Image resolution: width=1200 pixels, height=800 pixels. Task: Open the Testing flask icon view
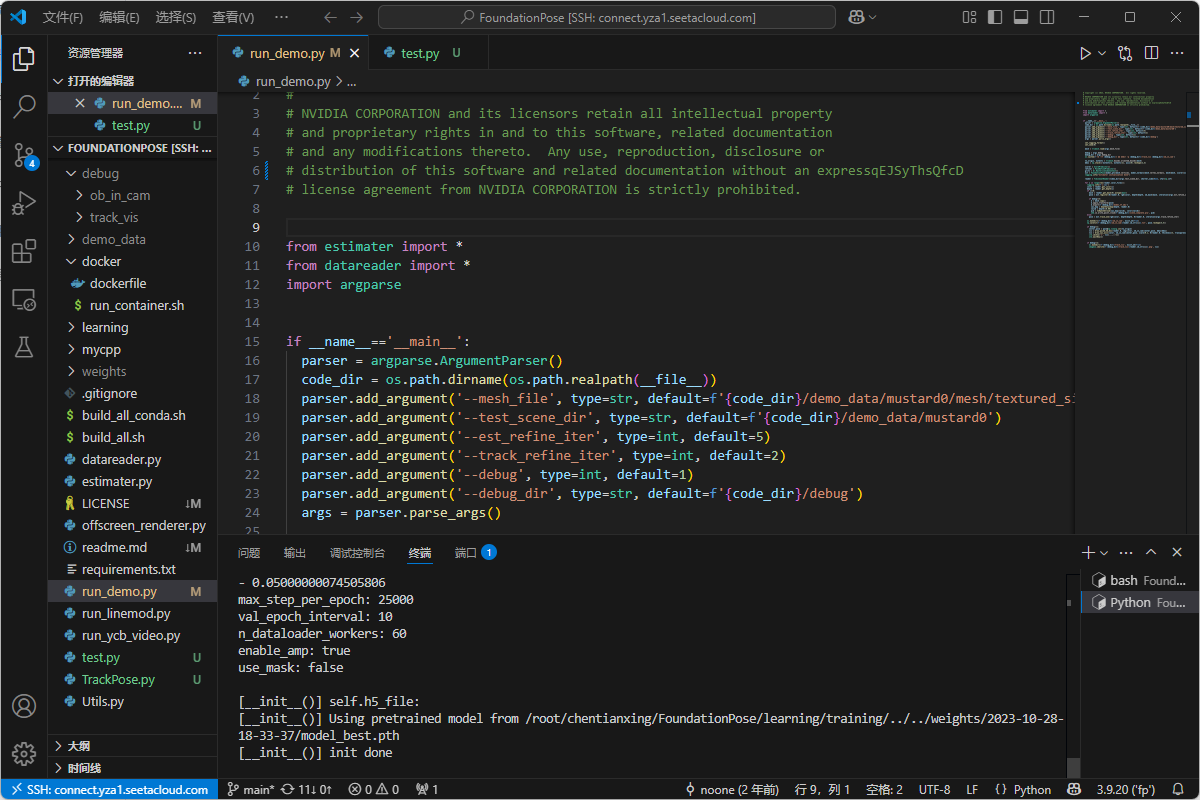(x=24, y=347)
